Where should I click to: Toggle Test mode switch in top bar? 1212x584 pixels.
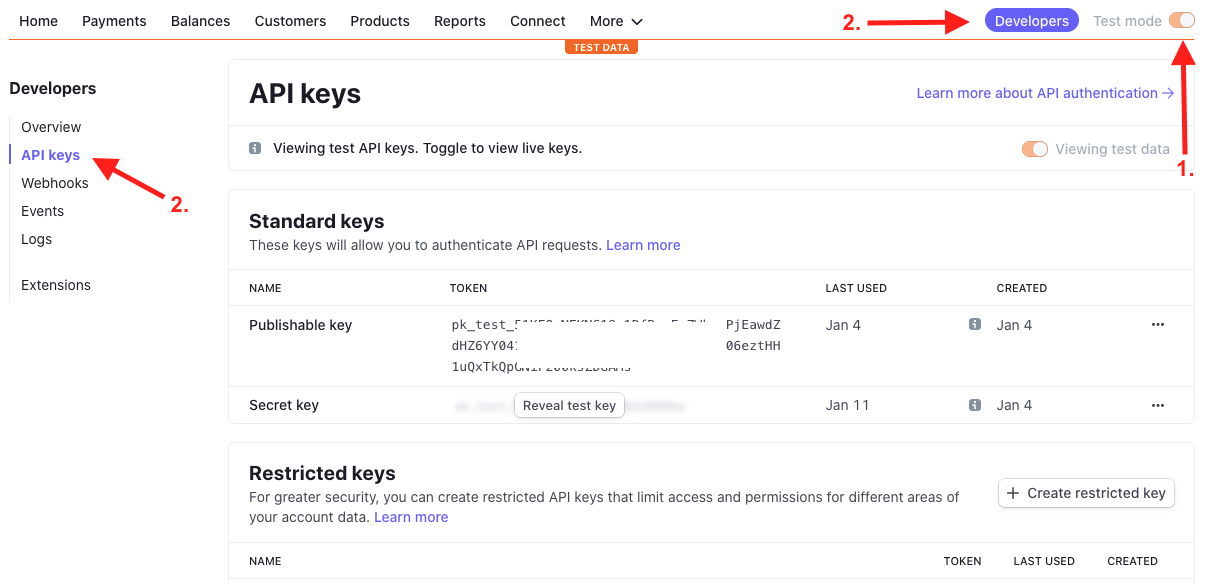pos(1181,20)
